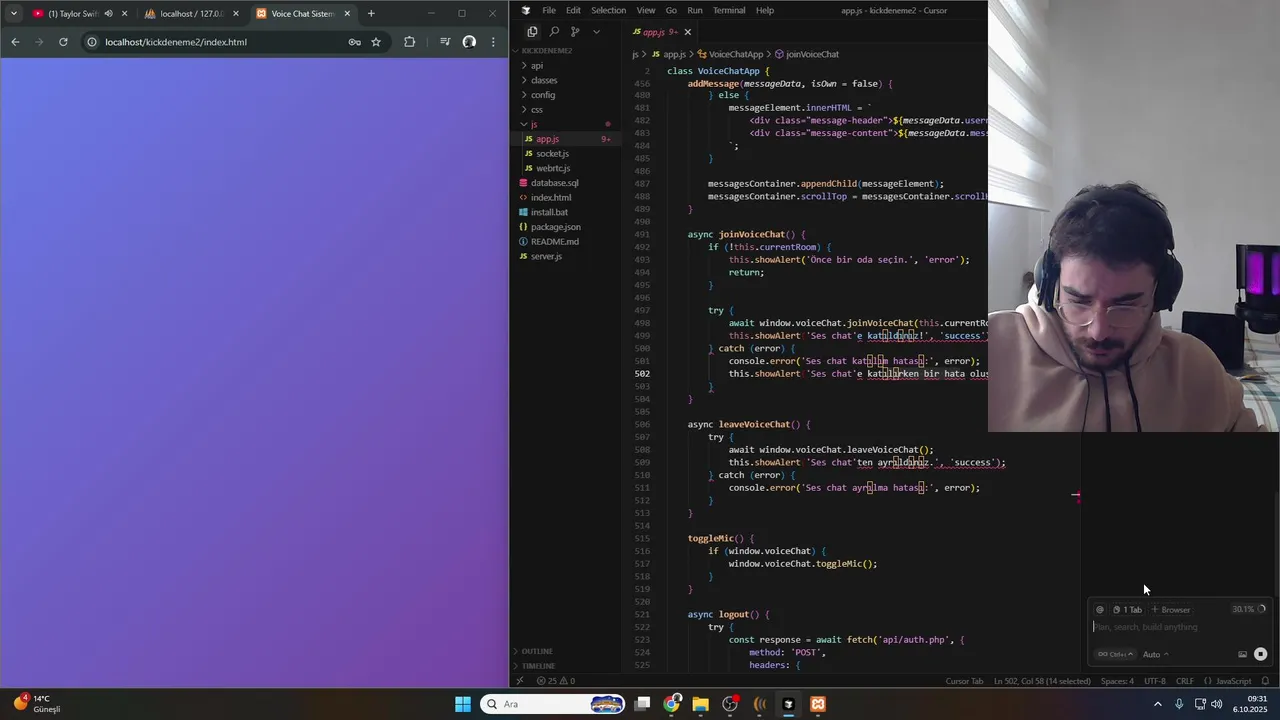Click the 30.1% context usage indicator
The width and height of the screenshot is (1280, 720).
[x=1248, y=609]
